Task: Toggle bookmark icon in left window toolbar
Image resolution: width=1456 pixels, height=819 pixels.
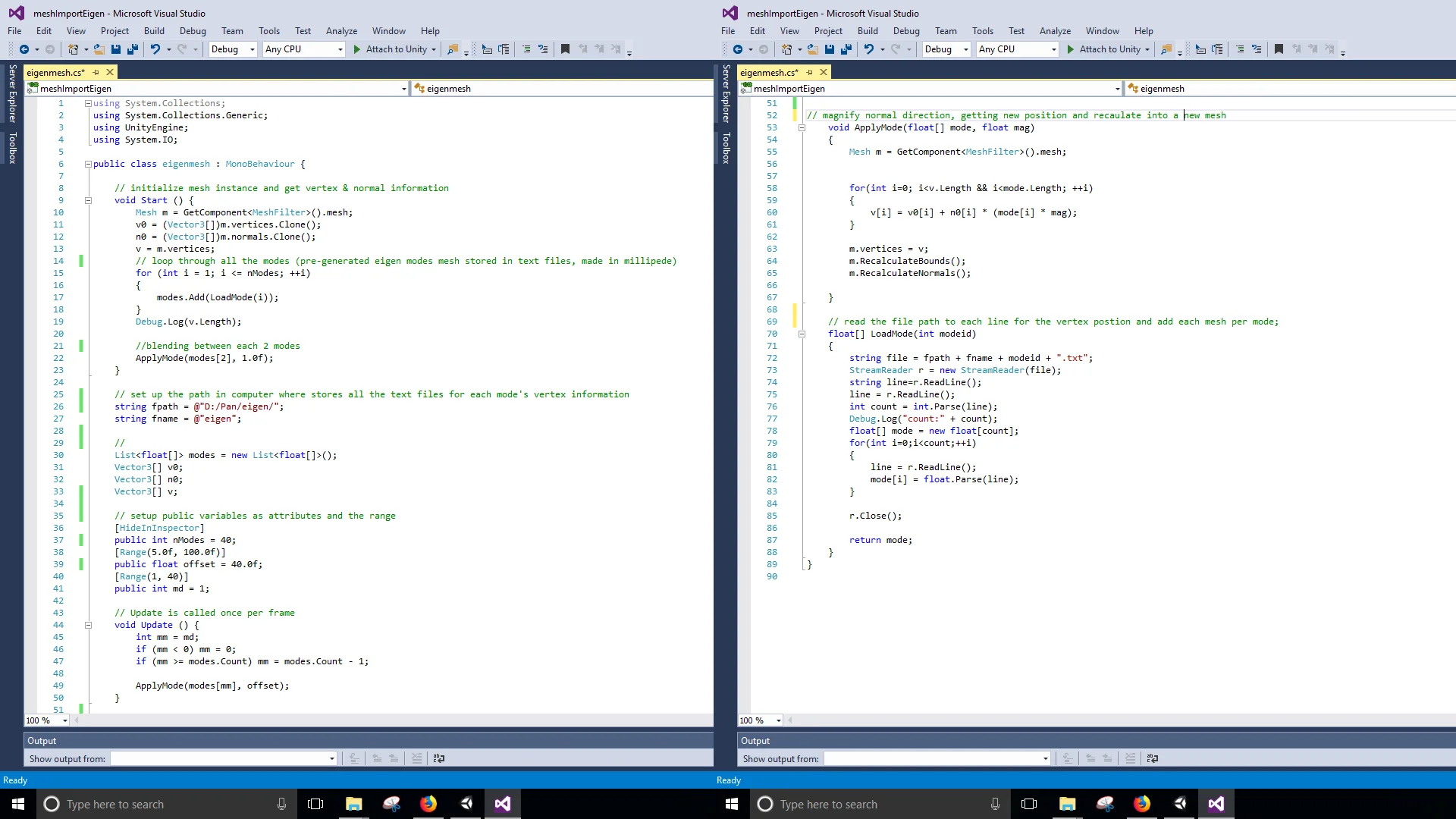Action: click(x=565, y=49)
